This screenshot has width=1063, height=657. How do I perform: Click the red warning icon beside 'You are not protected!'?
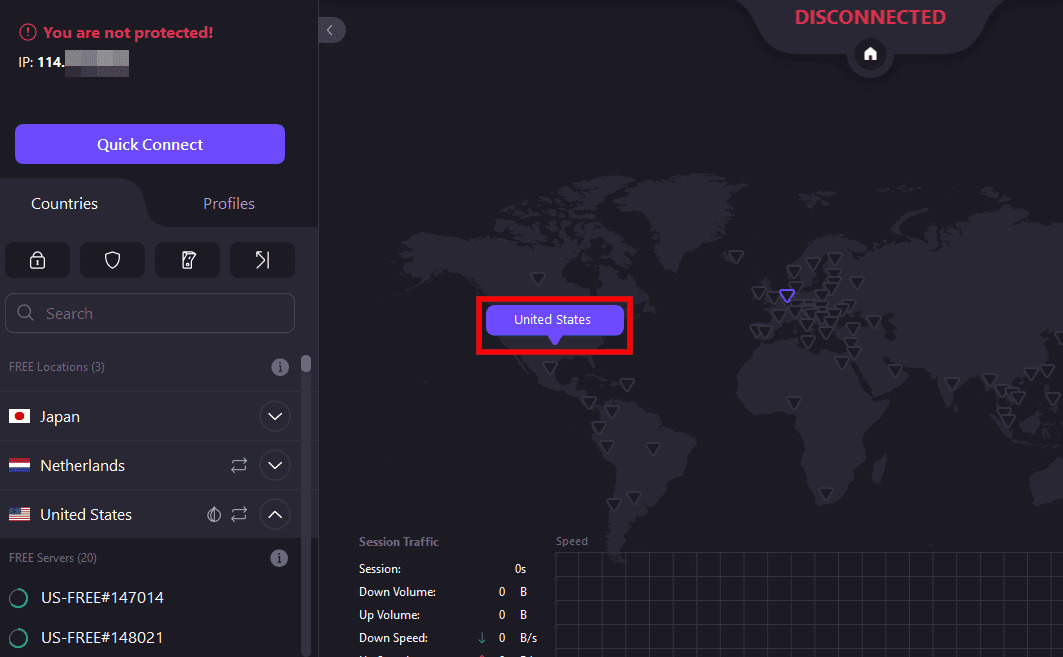(x=28, y=32)
